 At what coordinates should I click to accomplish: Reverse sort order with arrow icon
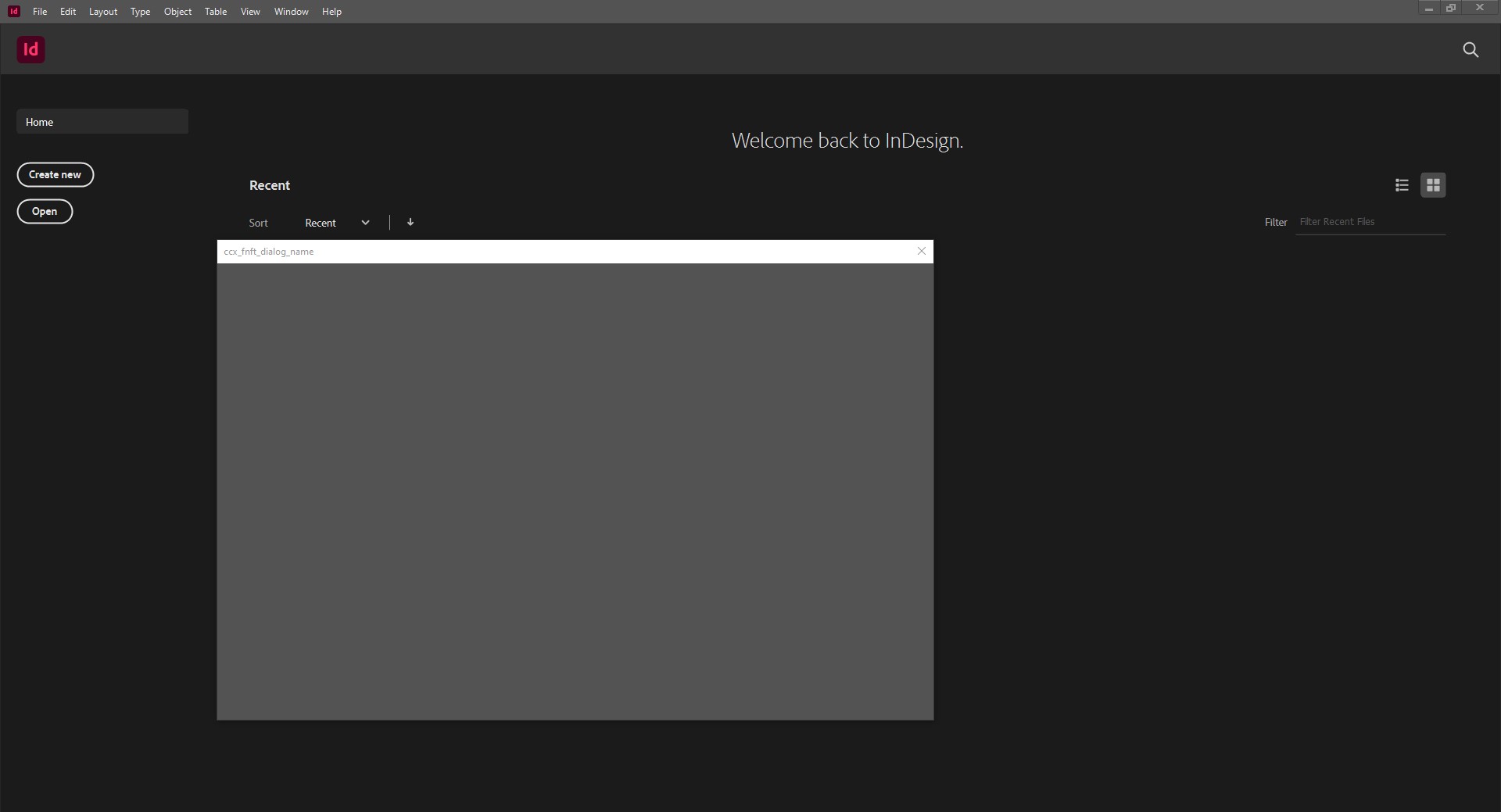click(x=410, y=223)
